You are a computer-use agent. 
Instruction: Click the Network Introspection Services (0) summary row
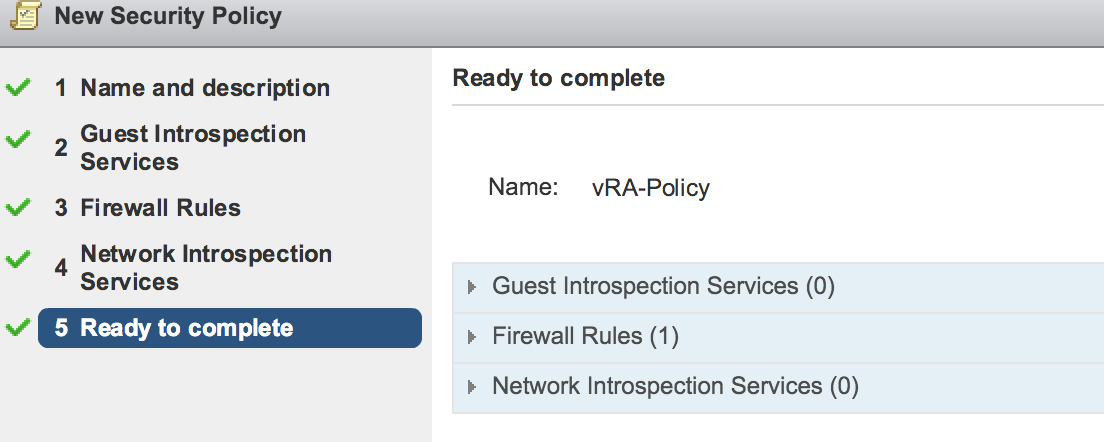675,386
